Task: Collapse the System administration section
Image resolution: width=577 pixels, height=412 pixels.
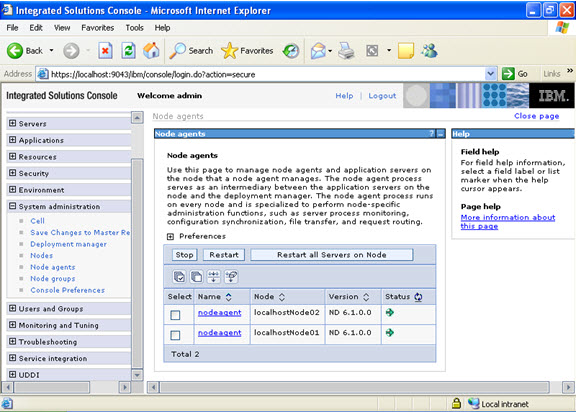Action: [13, 206]
